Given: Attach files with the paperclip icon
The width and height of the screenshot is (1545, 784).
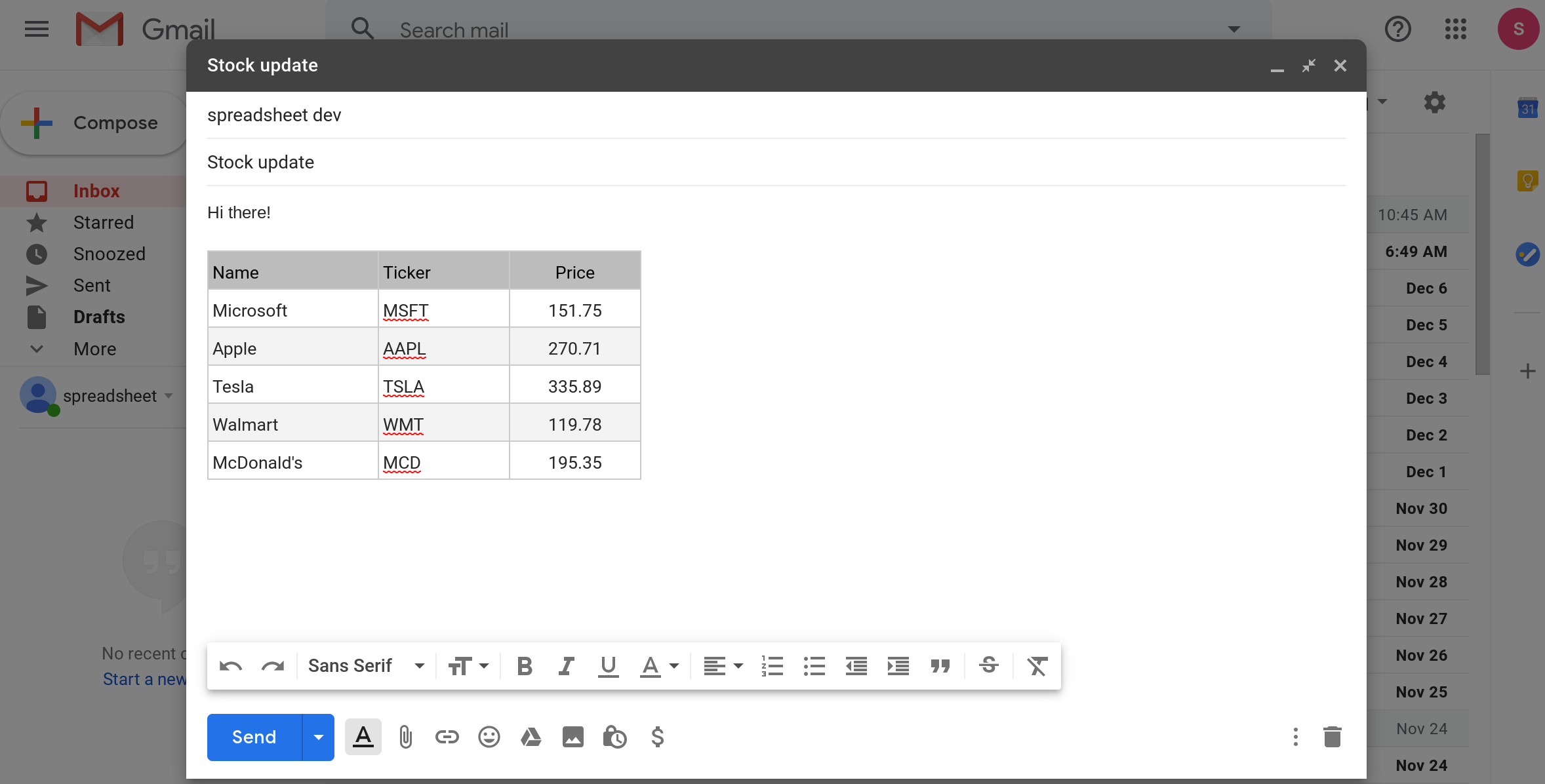Looking at the screenshot, I should click(405, 737).
